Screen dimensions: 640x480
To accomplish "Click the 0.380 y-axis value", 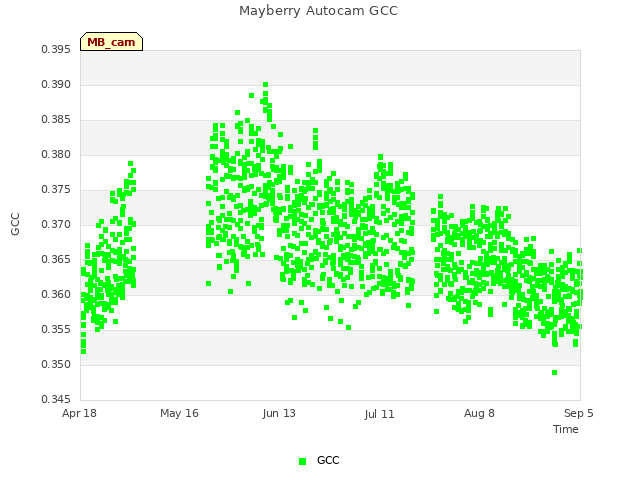I will point(56,155).
